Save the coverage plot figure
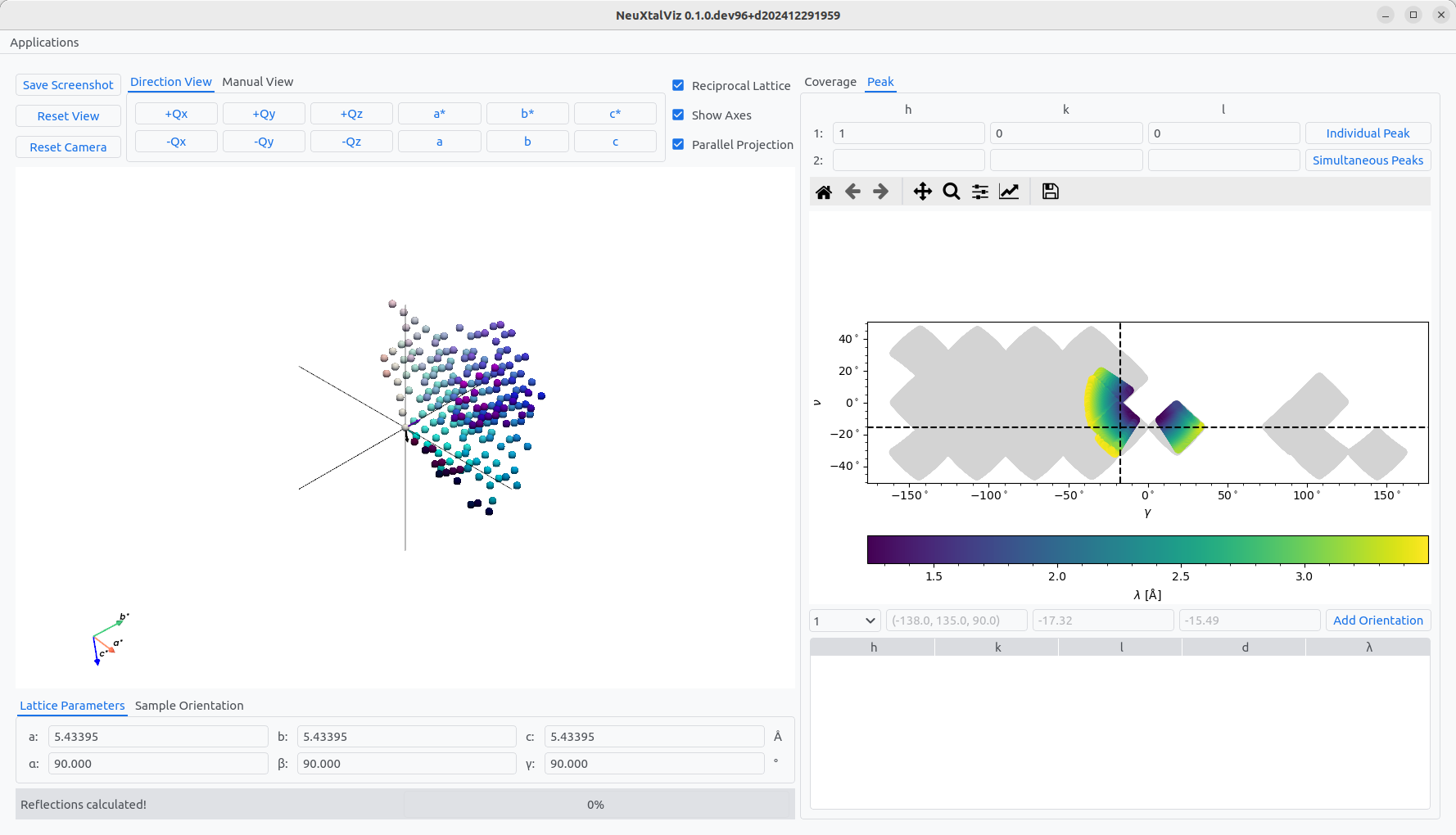The image size is (1456, 835). click(x=1050, y=191)
